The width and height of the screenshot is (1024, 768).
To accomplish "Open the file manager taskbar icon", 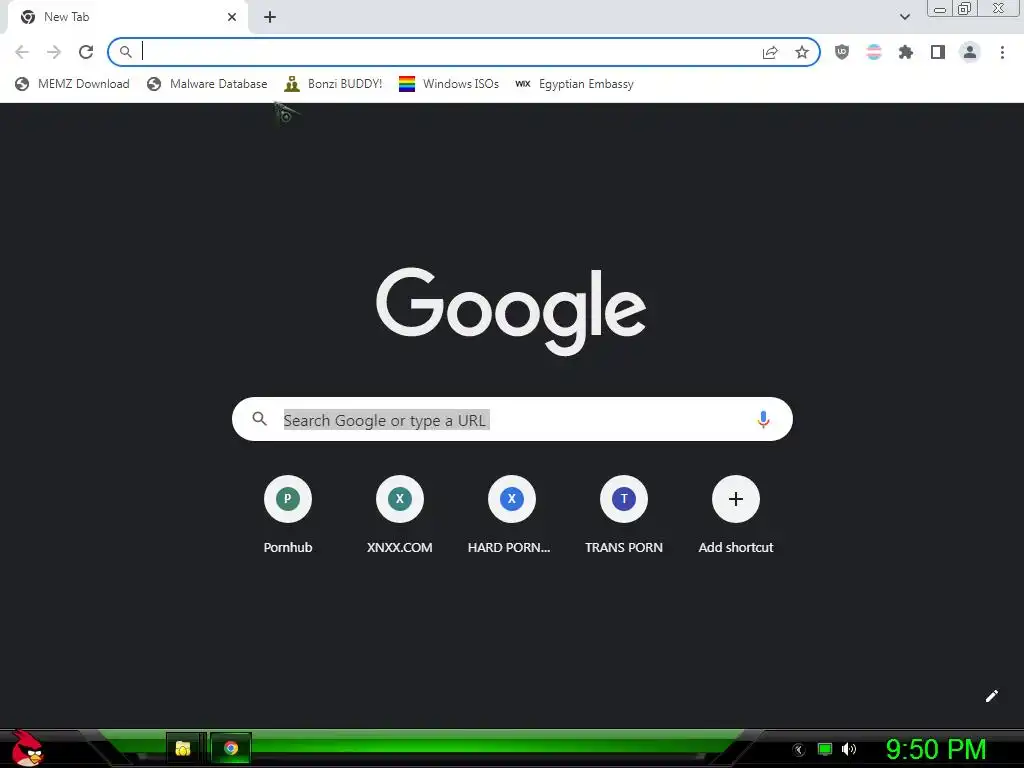I will (183, 748).
